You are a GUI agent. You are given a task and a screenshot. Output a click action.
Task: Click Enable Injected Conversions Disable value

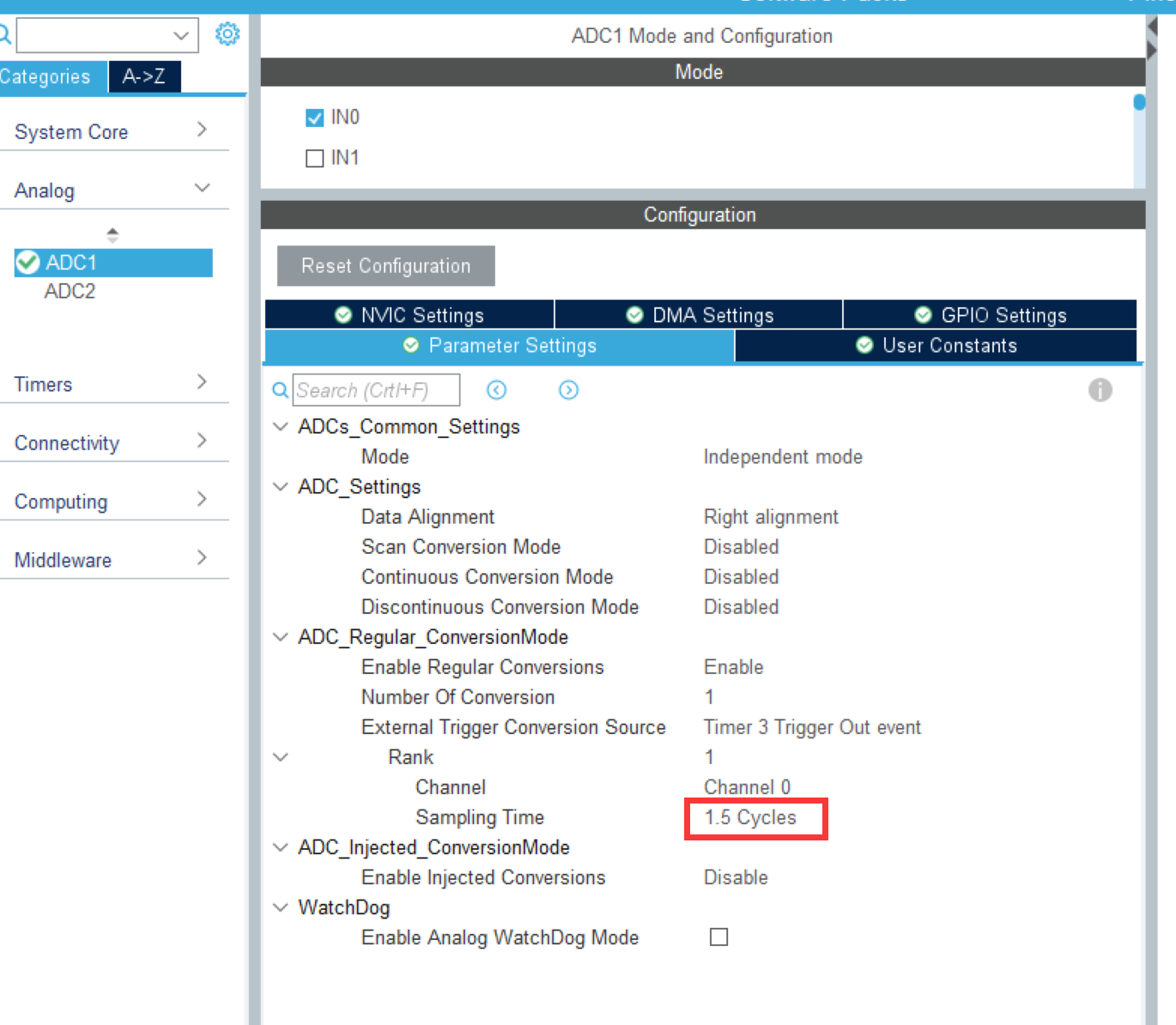(x=736, y=877)
